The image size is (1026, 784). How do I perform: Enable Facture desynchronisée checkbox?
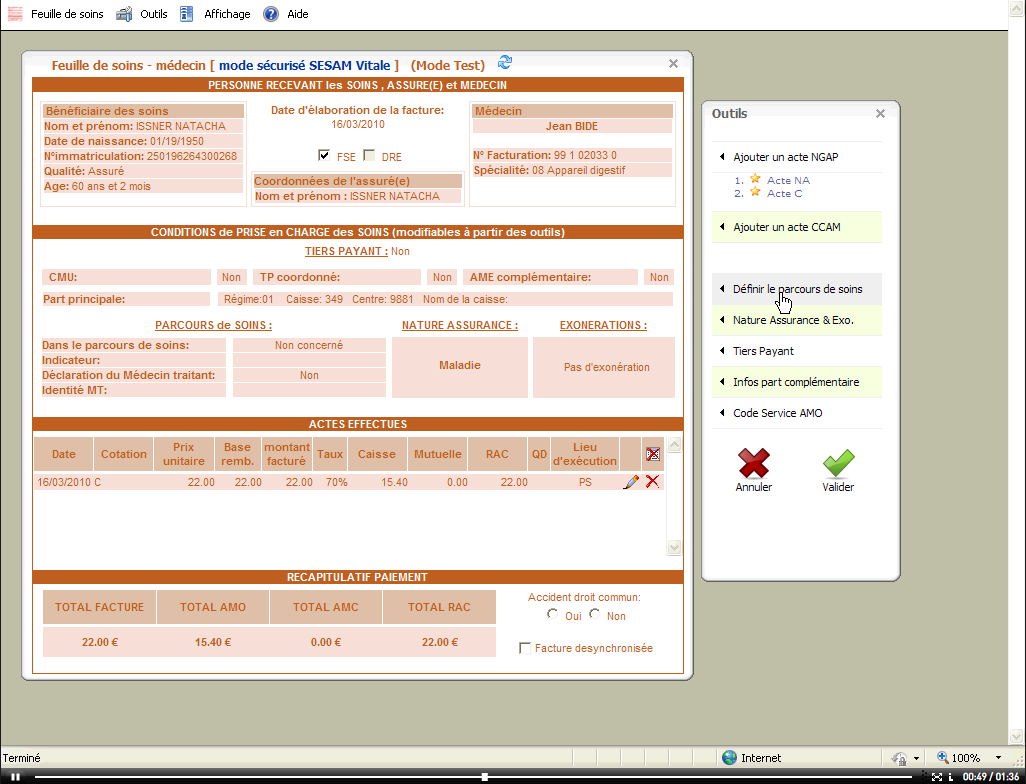[525, 648]
